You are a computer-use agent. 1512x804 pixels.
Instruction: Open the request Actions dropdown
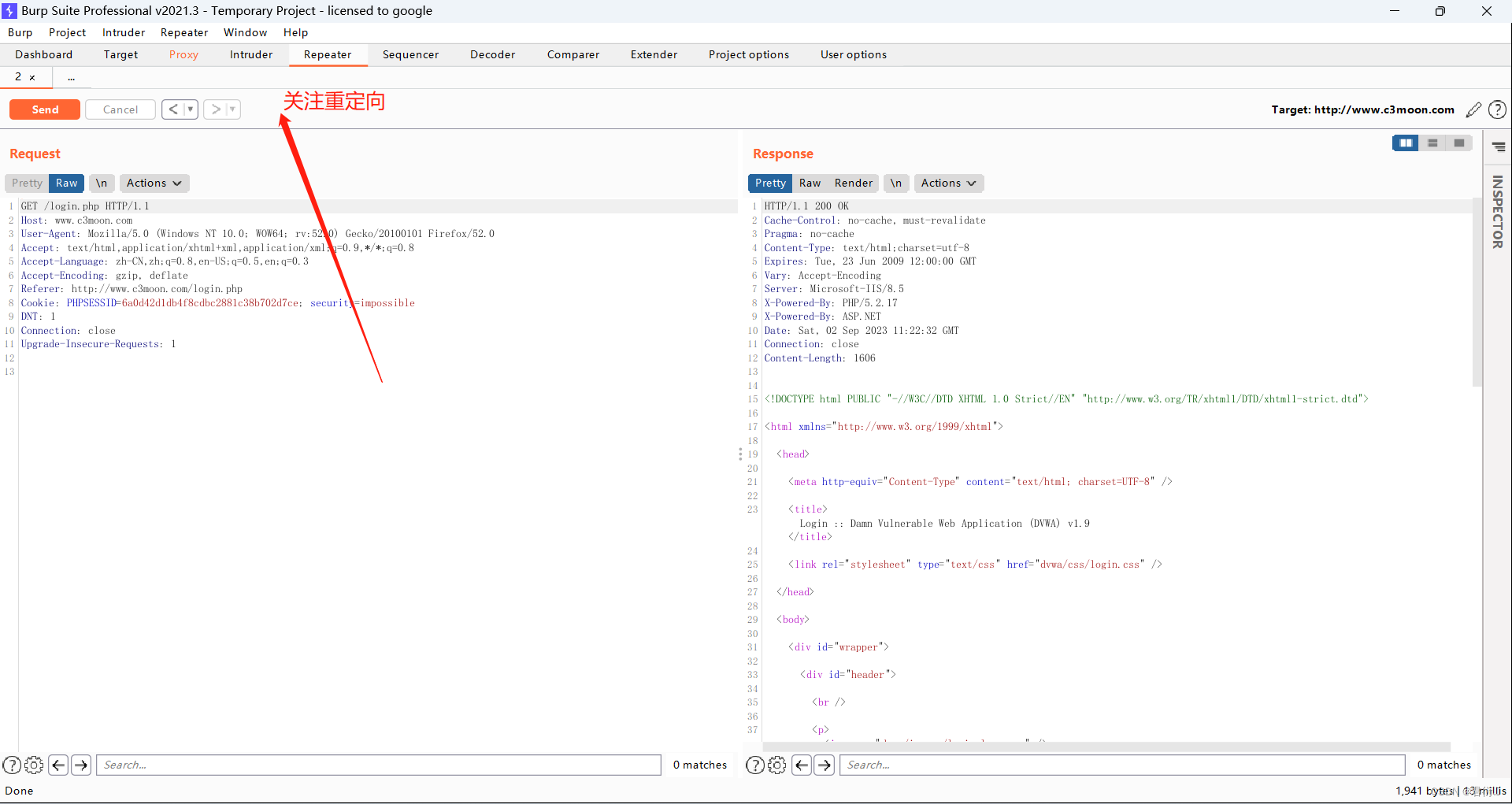click(x=154, y=183)
